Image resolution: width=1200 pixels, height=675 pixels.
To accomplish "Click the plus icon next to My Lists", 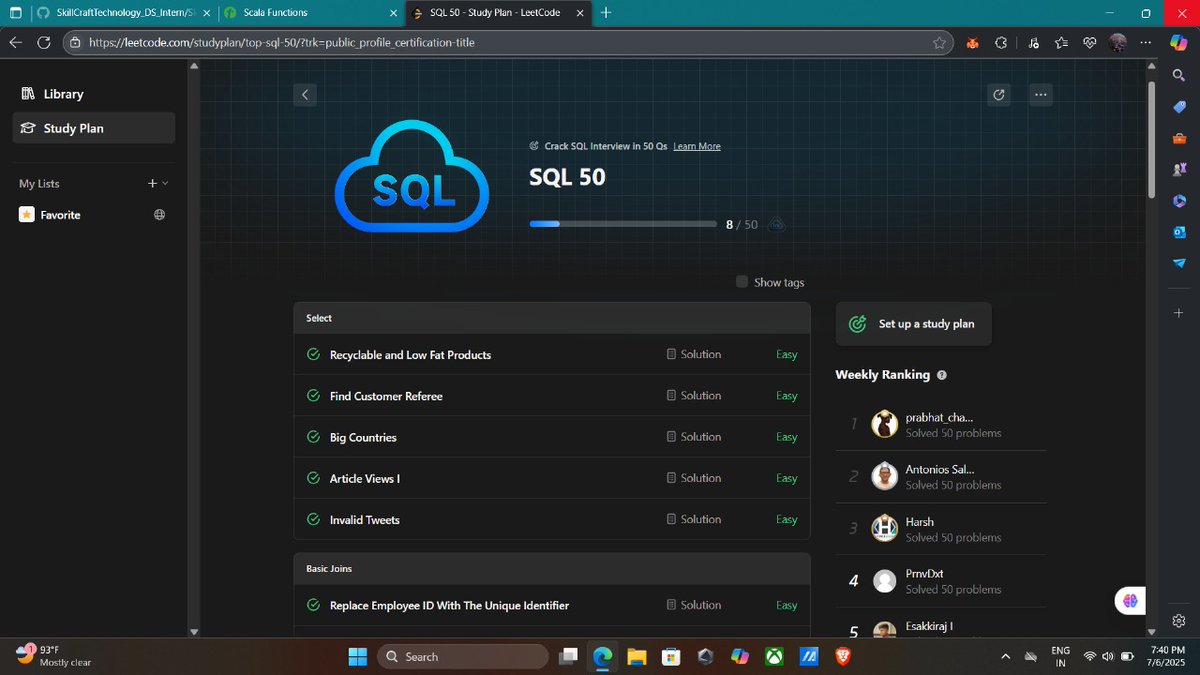I will coord(152,184).
